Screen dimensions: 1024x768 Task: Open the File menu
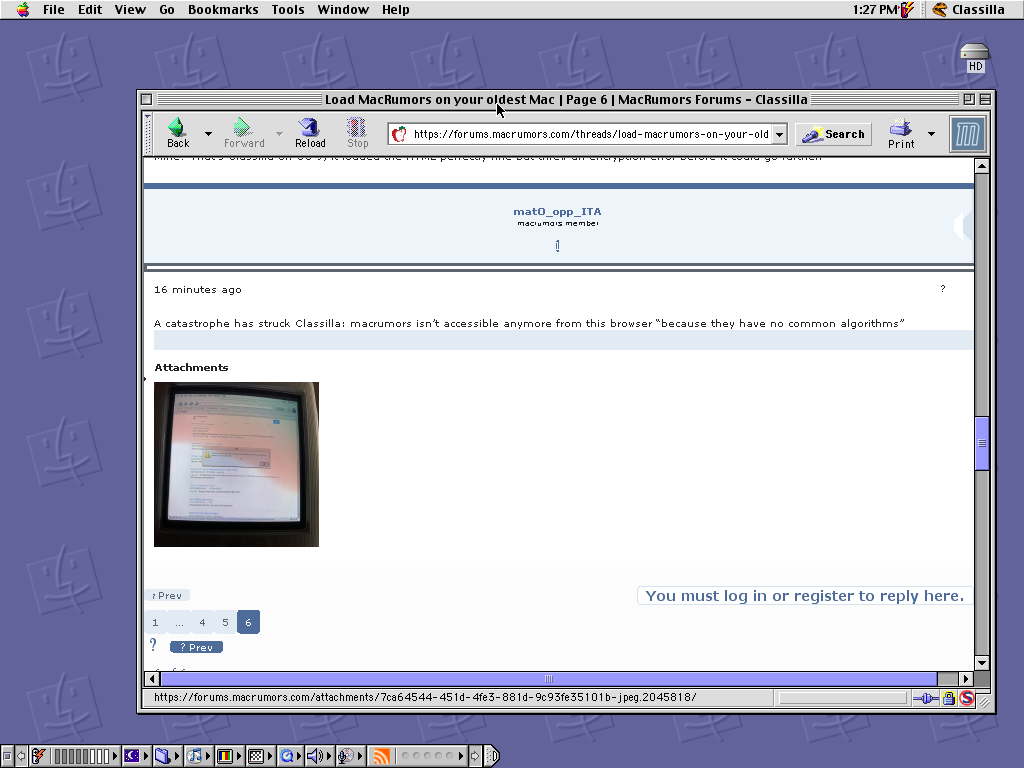pyautogui.click(x=54, y=10)
